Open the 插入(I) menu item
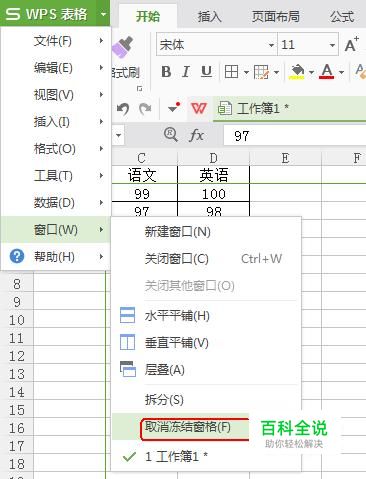The width and height of the screenshot is (366, 479). (55, 122)
